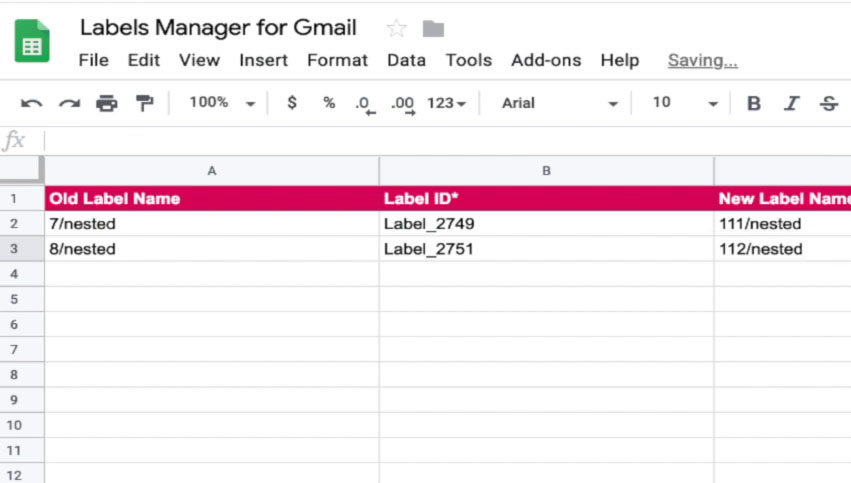The width and height of the screenshot is (851, 483).
Task: Format as currency with dollar icon
Action: (x=292, y=103)
